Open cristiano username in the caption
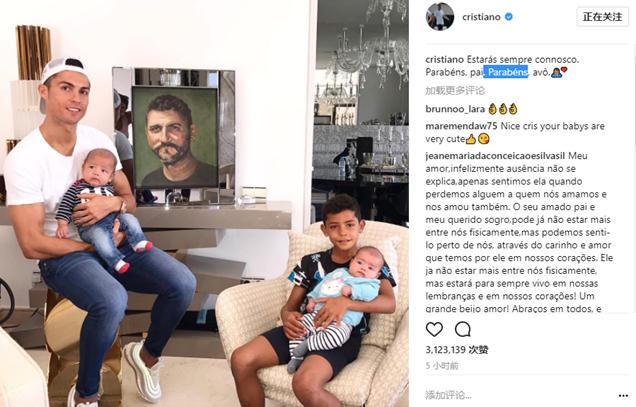This screenshot has height=407, width=636. pyautogui.click(x=445, y=59)
